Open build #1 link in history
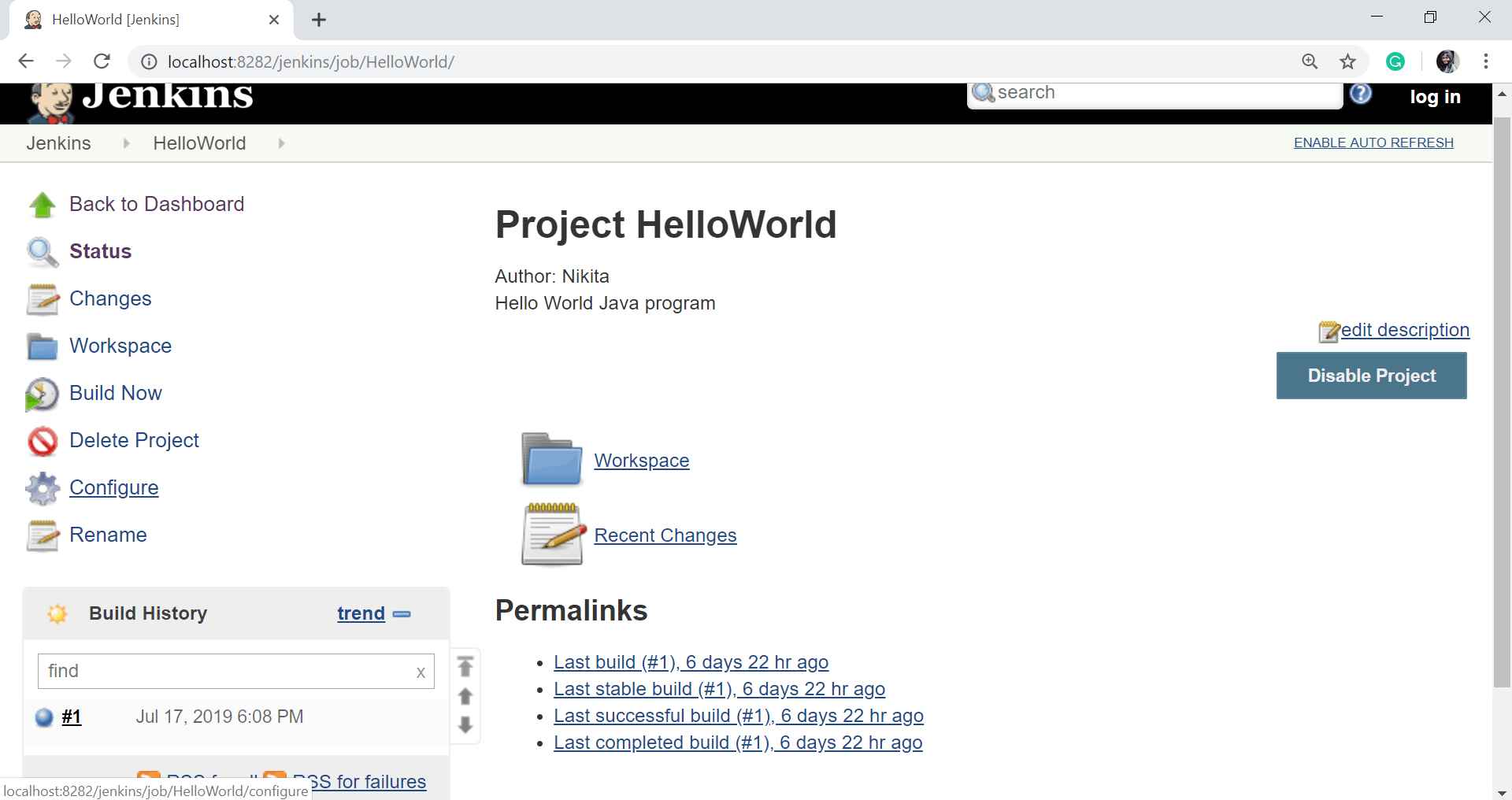 coord(71,717)
